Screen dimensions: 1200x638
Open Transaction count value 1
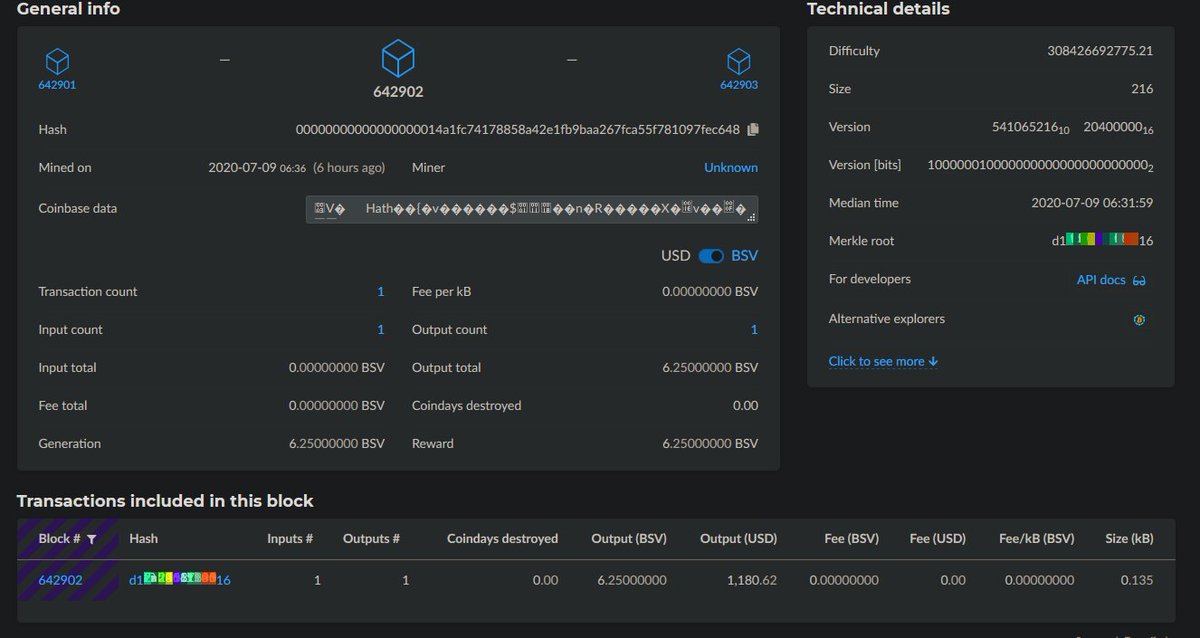[381, 292]
